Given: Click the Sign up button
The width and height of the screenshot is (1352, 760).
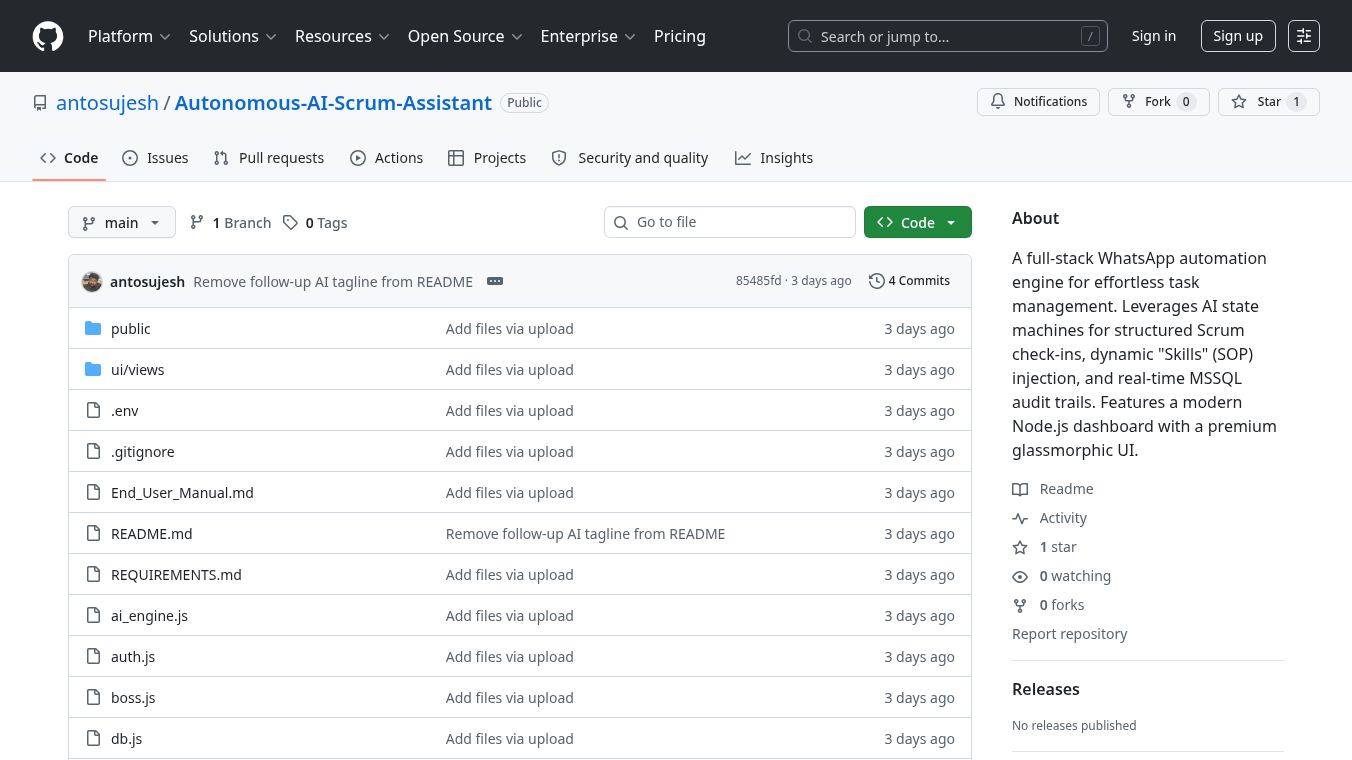Looking at the screenshot, I should point(1238,36).
